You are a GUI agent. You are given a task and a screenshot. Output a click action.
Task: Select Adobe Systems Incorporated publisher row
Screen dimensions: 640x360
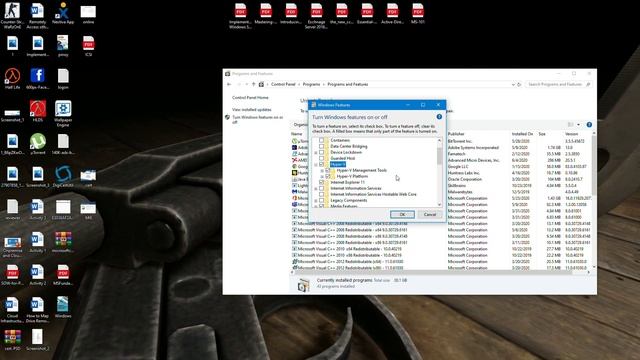click(473, 147)
